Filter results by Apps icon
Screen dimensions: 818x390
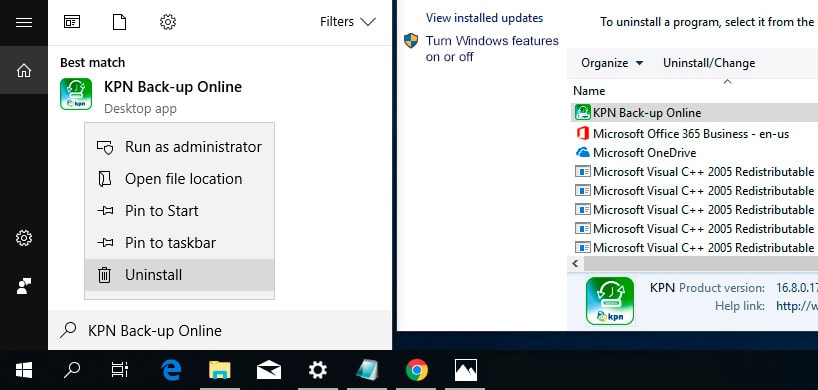click(72, 21)
